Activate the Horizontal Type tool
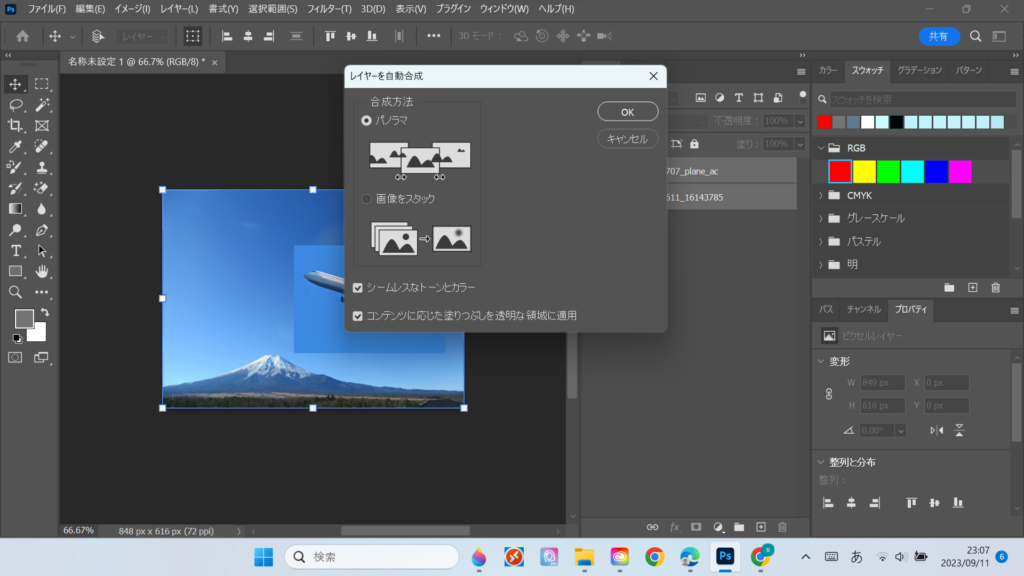This screenshot has width=1024, height=576. [15, 251]
